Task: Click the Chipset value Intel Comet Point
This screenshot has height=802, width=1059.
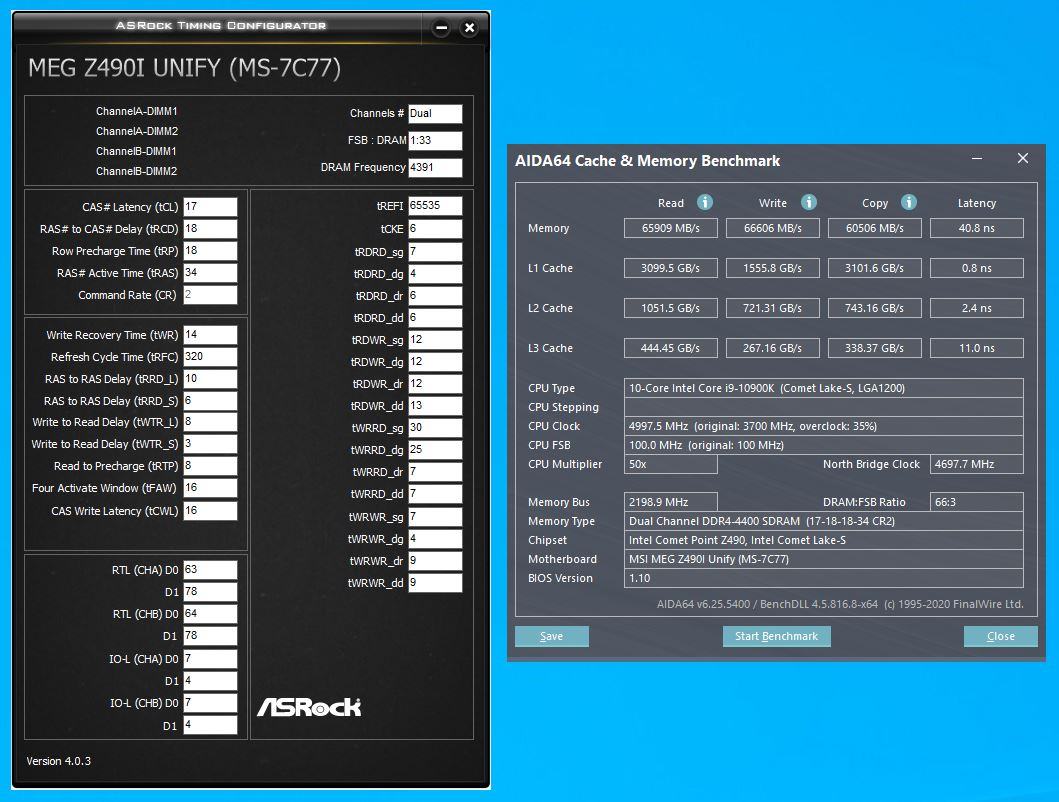Action: [x=823, y=540]
